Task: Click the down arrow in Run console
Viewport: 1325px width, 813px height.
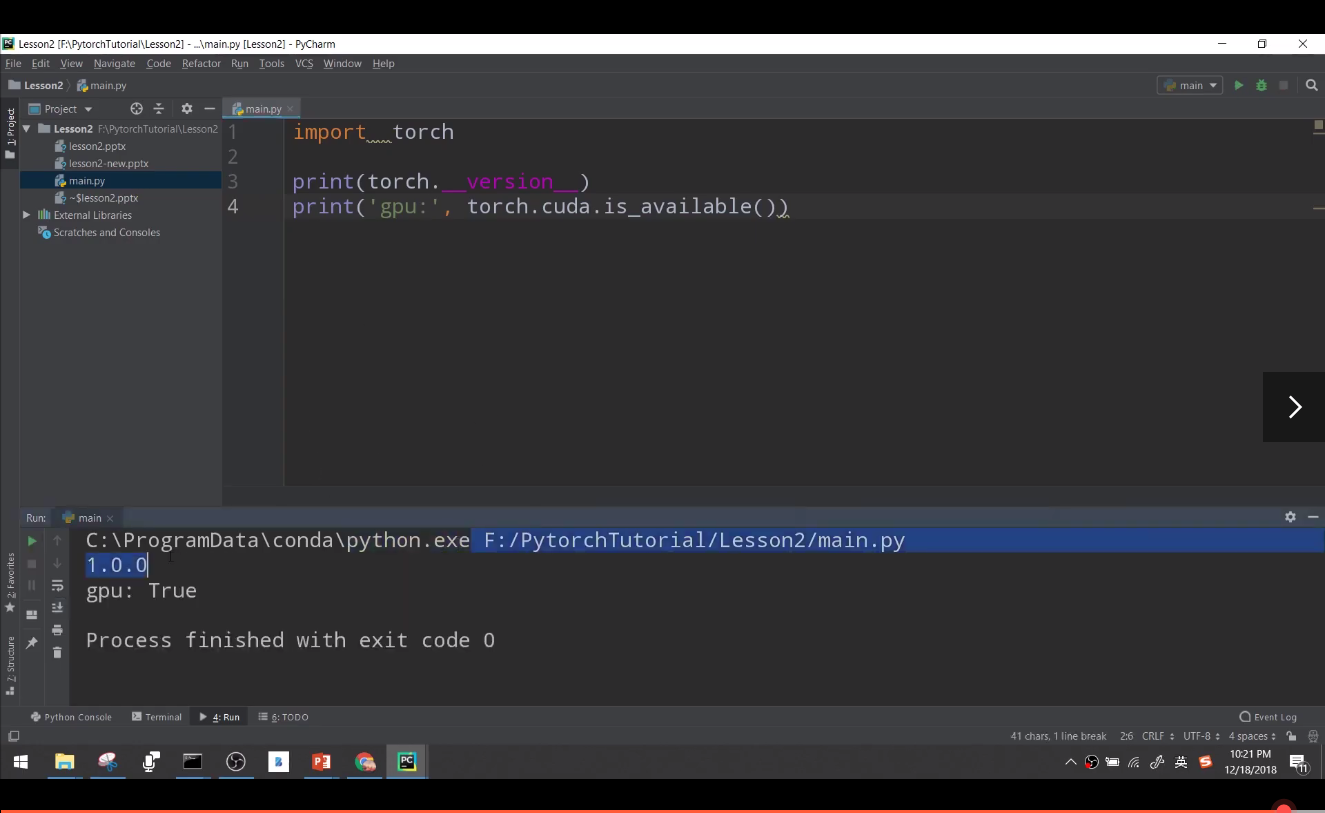Action: pos(57,564)
